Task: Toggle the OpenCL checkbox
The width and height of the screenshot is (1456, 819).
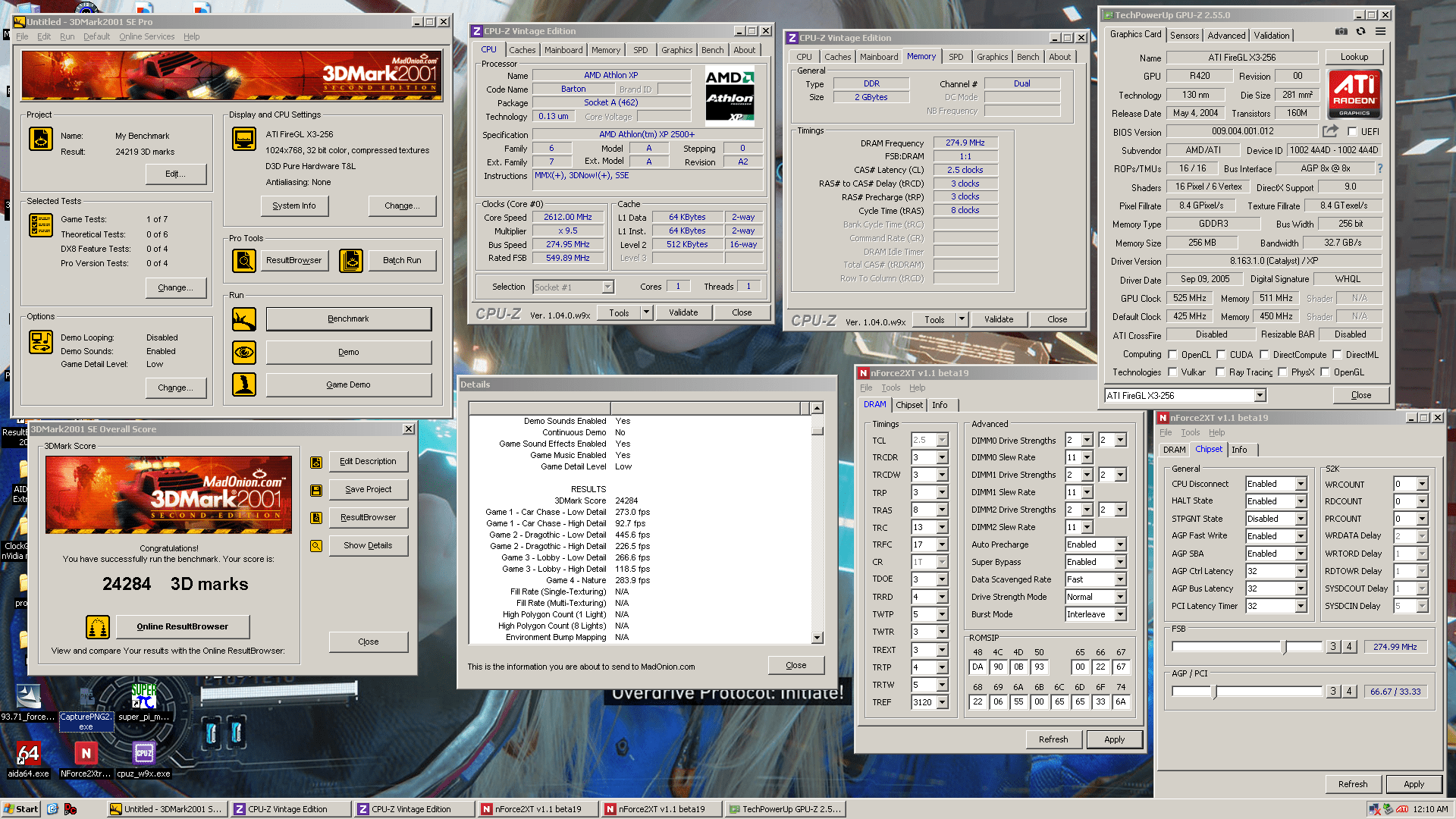Action: [x=1173, y=354]
